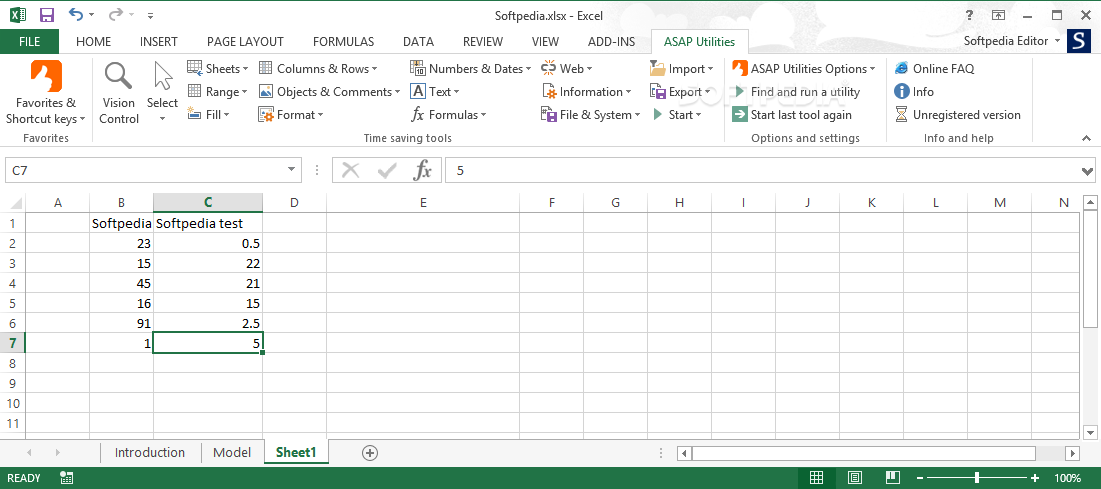Switch to the VIEW ribbon tab

pyautogui.click(x=546, y=41)
